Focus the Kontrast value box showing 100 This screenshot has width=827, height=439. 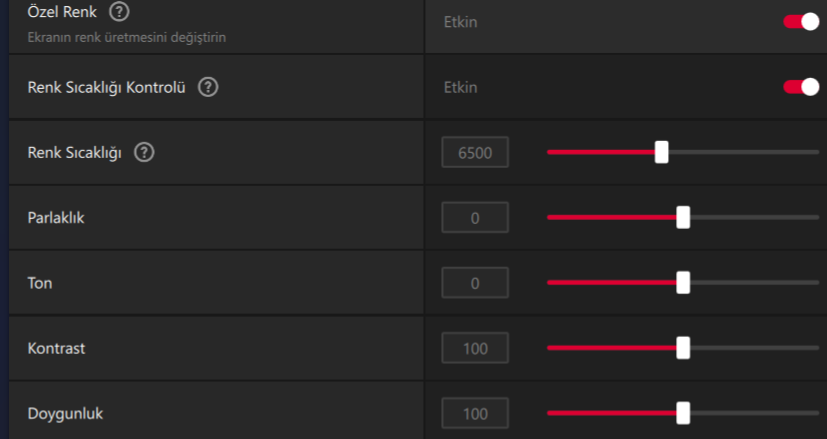coord(475,348)
